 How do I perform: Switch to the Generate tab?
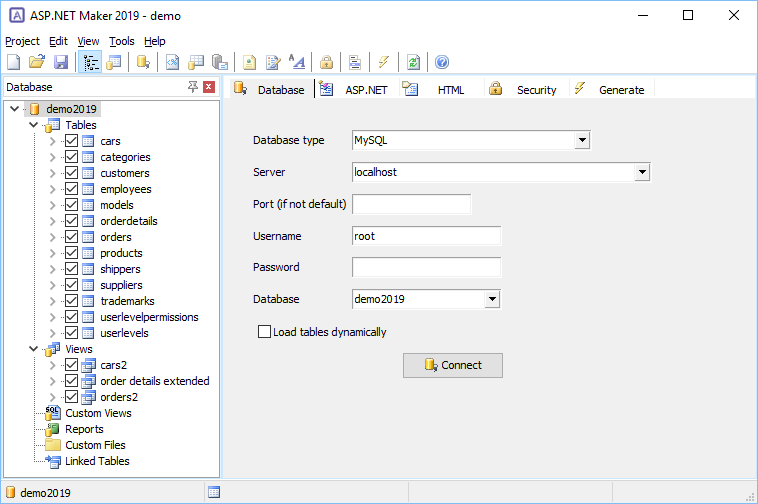pos(611,89)
